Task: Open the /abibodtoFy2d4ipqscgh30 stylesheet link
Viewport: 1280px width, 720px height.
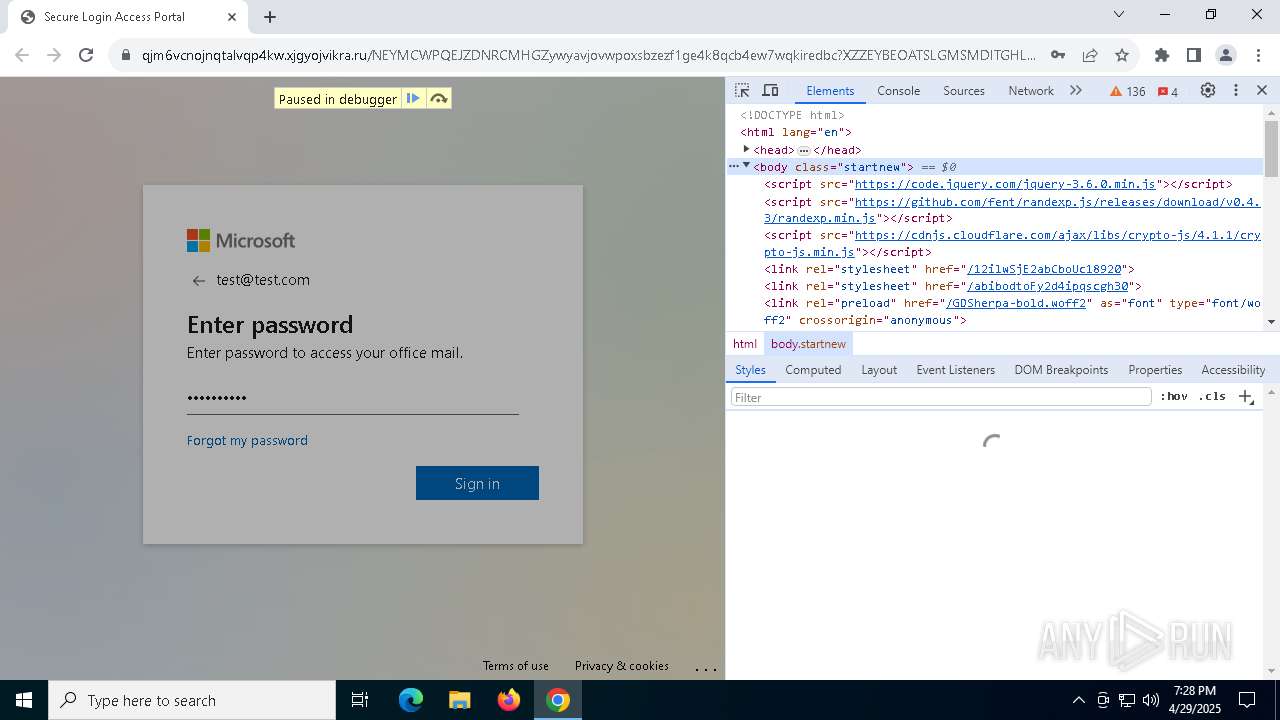Action: click(x=1047, y=286)
